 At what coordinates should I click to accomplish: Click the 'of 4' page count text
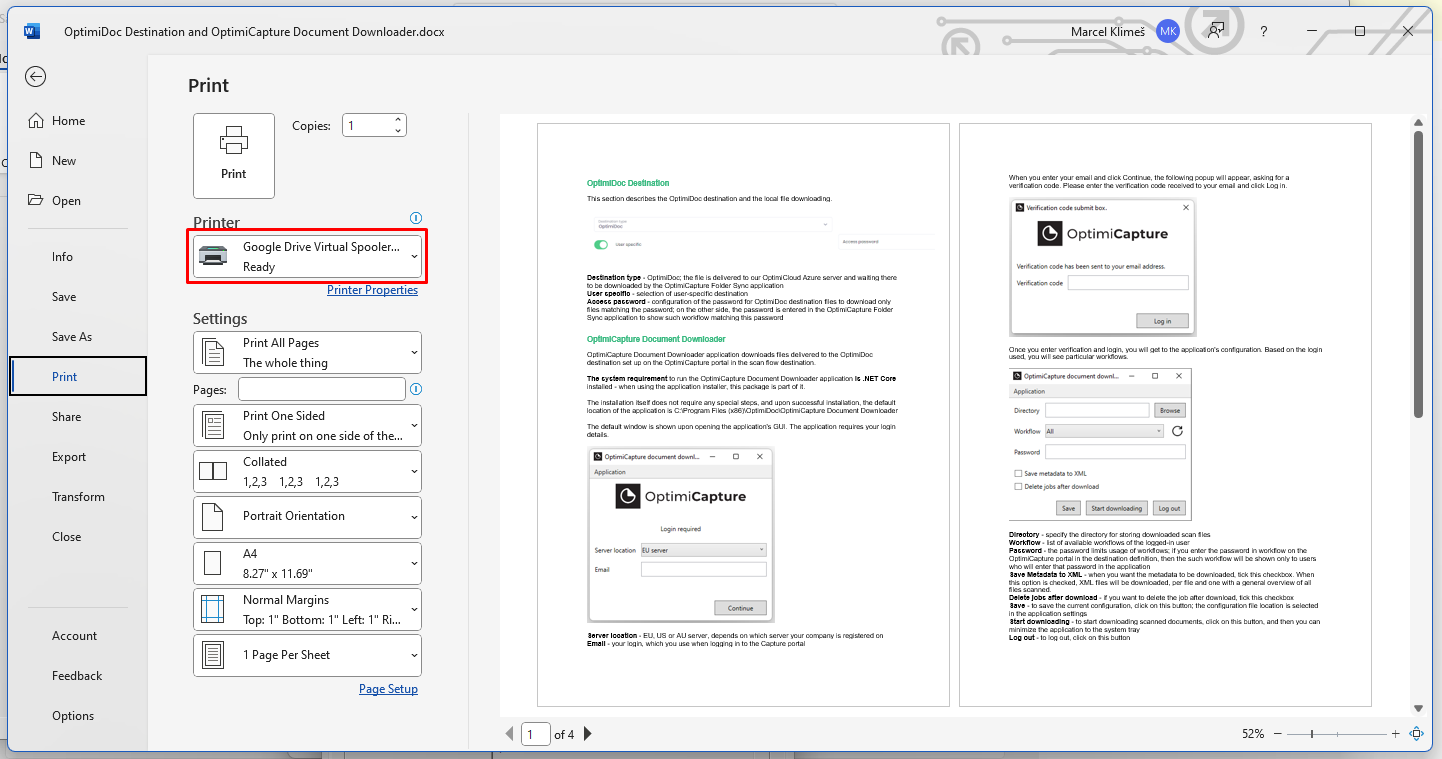click(x=564, y=734)
